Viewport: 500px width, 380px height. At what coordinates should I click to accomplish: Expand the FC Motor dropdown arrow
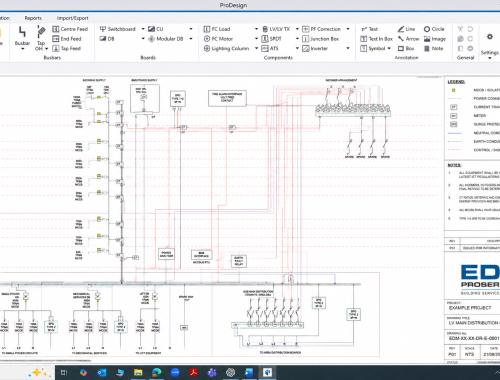pos(256,39)
